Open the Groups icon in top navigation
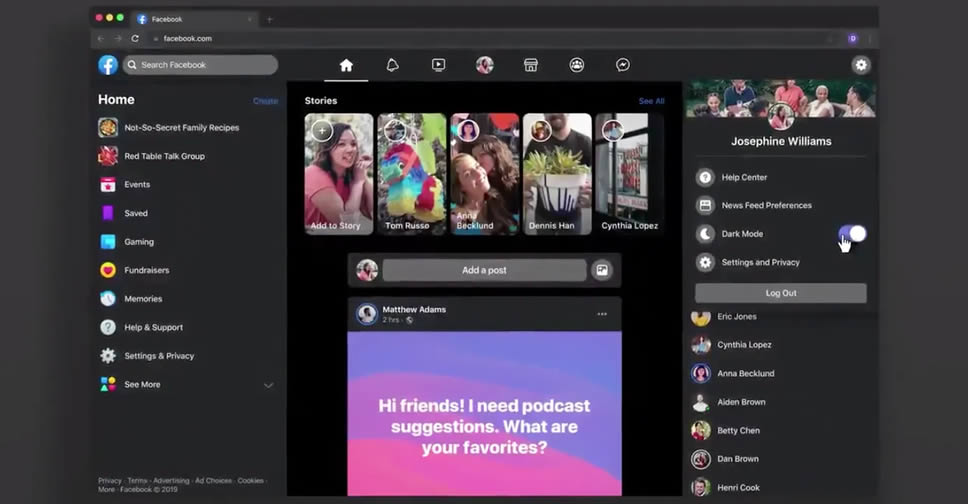The height and width of the screenshot is (504, 968). 577,65
